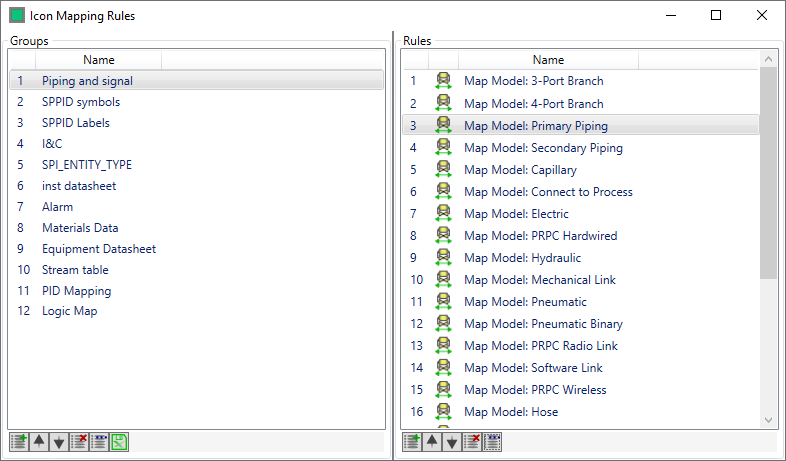Screen dimensions: 786x461
Task: Click the Groups Name column header
Action: click(x=98, y=60)
